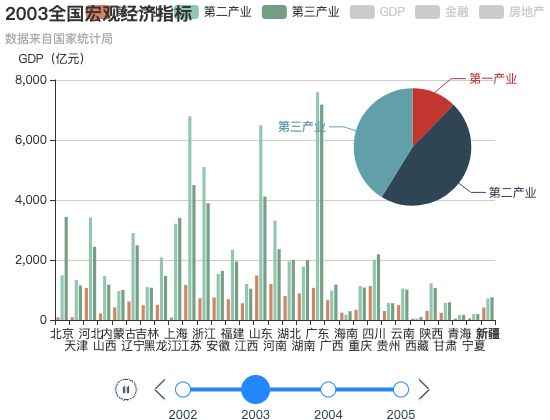Advance to next year with right arrow
Viewport: 550px width, 420px height.
(424, 389)
